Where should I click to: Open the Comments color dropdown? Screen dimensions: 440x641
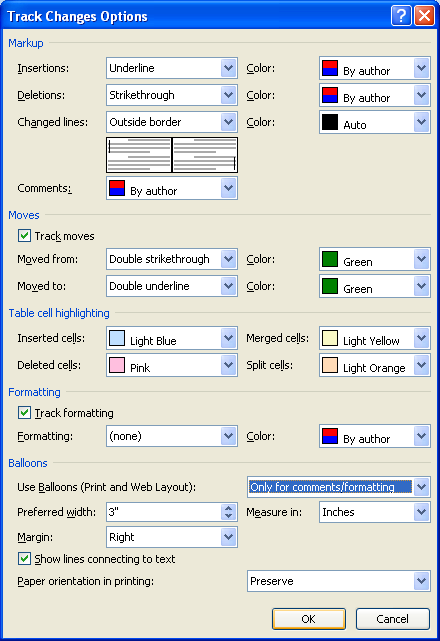tap(172, 188)
